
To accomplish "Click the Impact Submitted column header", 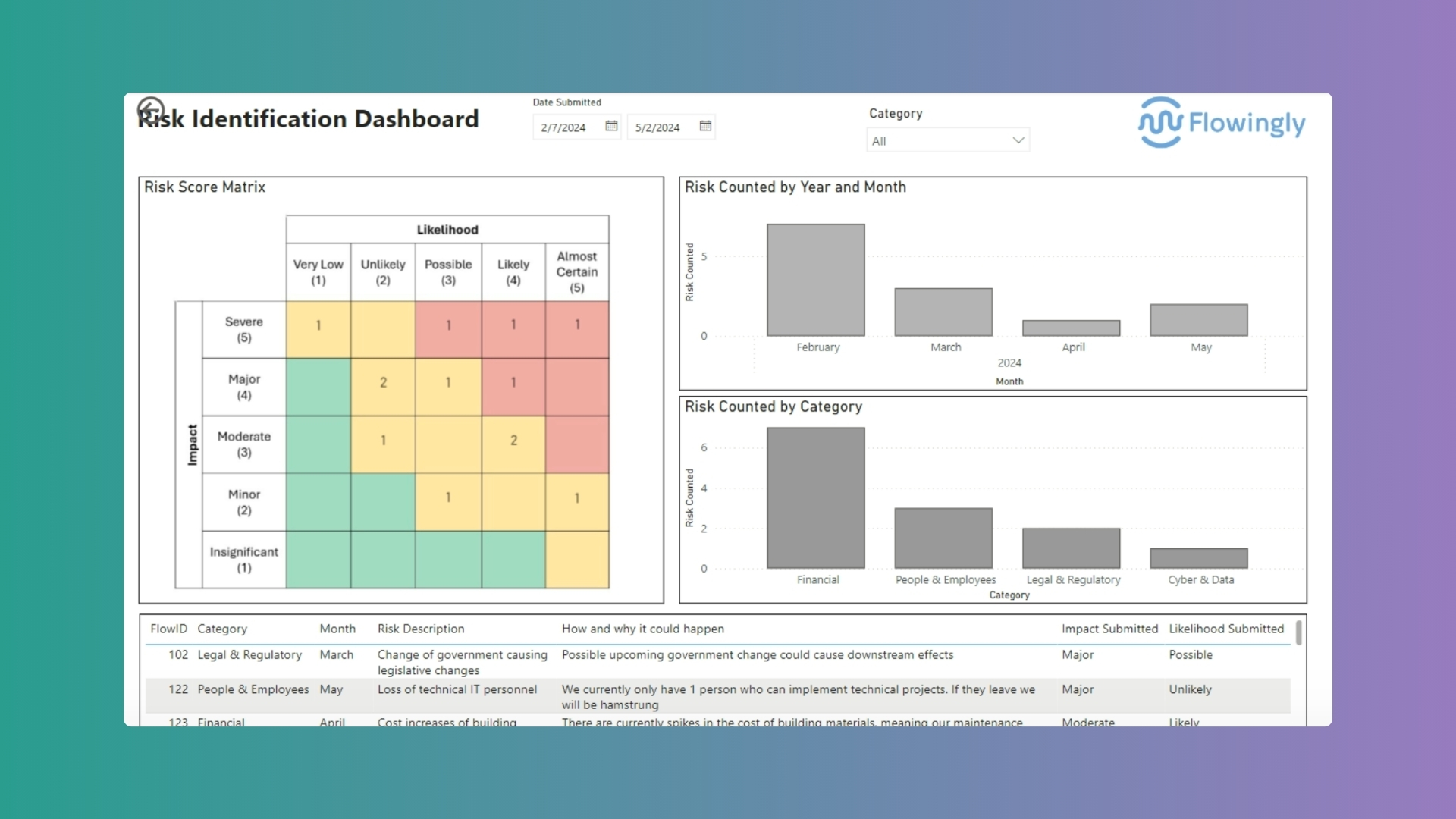I will click(1109, 629).
